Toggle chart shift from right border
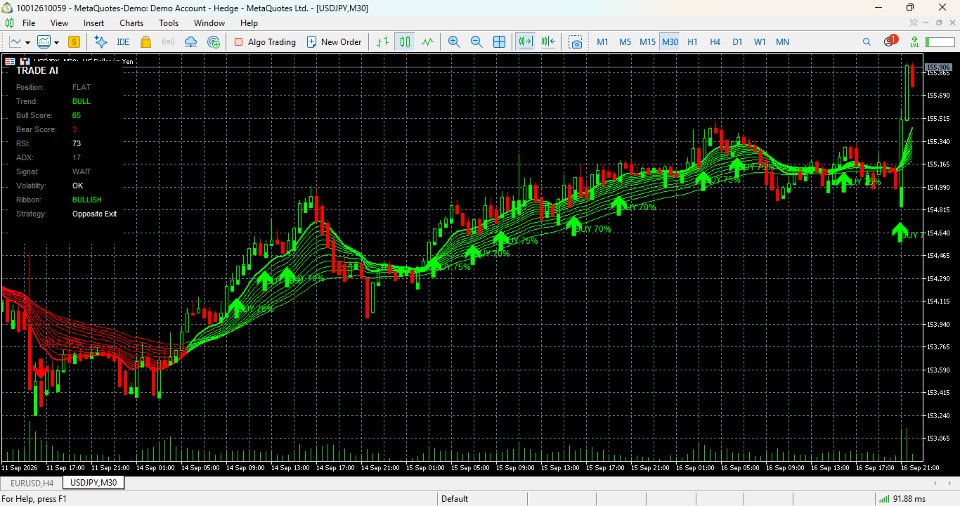 tap(548, 42)
